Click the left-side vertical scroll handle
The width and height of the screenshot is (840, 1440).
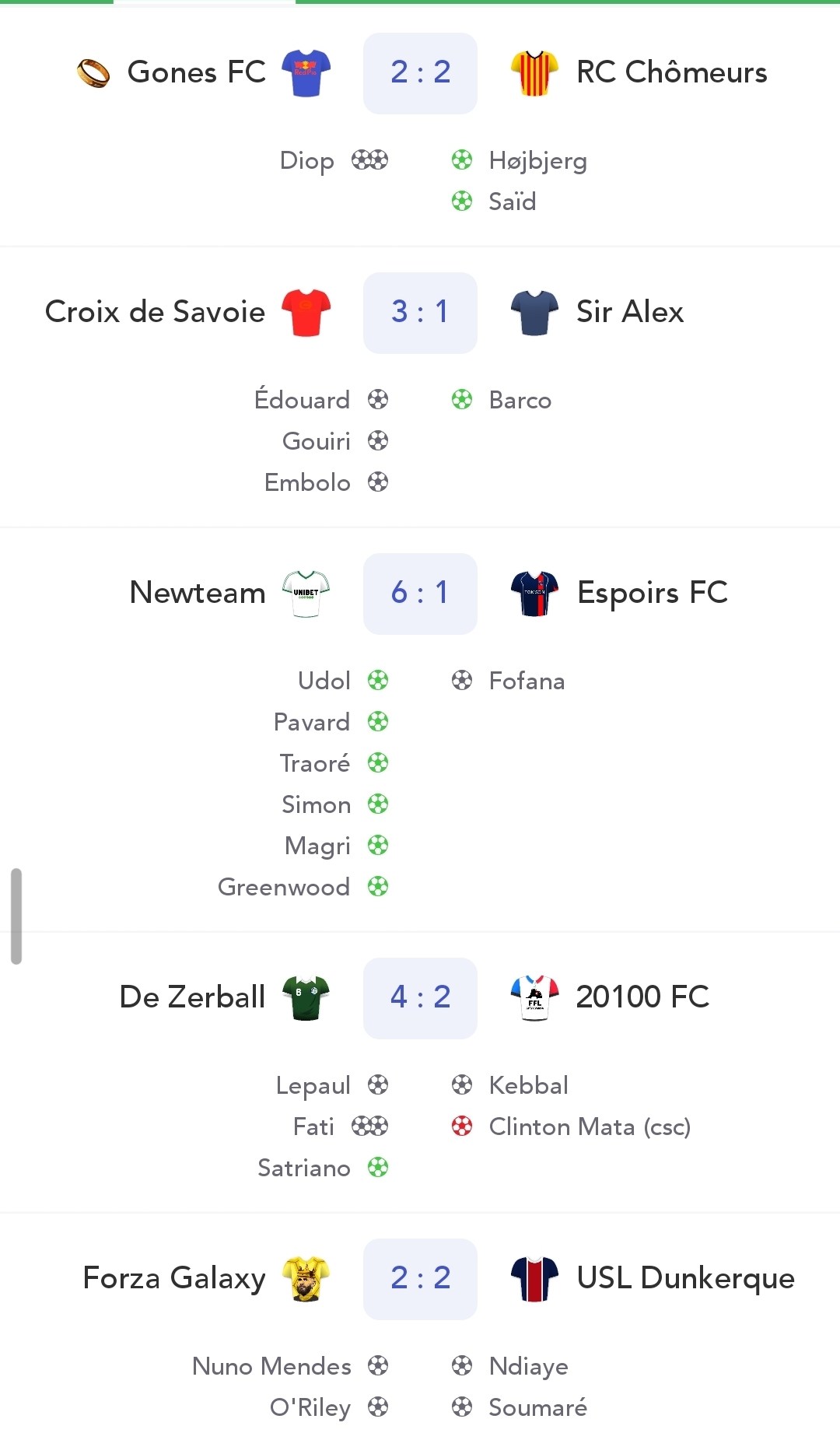click(16, 916)
